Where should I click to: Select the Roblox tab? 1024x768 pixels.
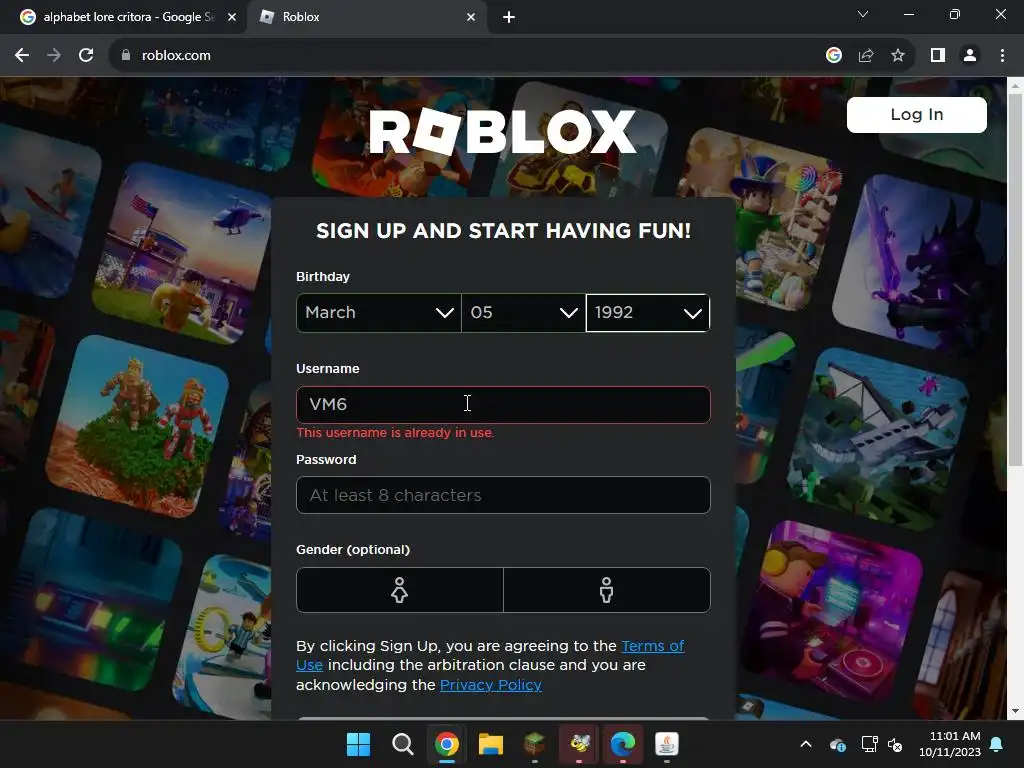tap(368, 18)
